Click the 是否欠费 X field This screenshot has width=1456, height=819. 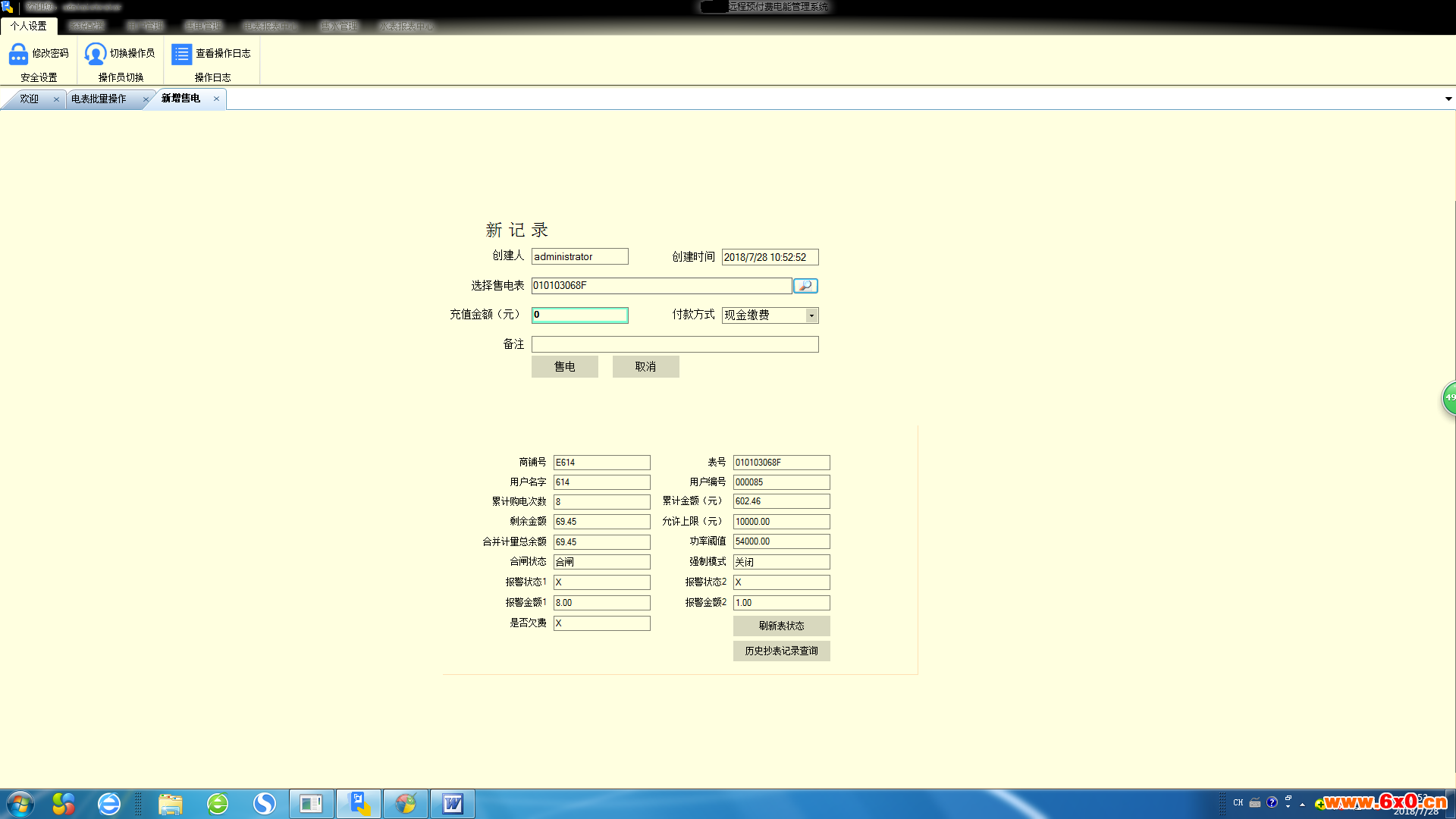pyautogui.click(x=602, y=623)
